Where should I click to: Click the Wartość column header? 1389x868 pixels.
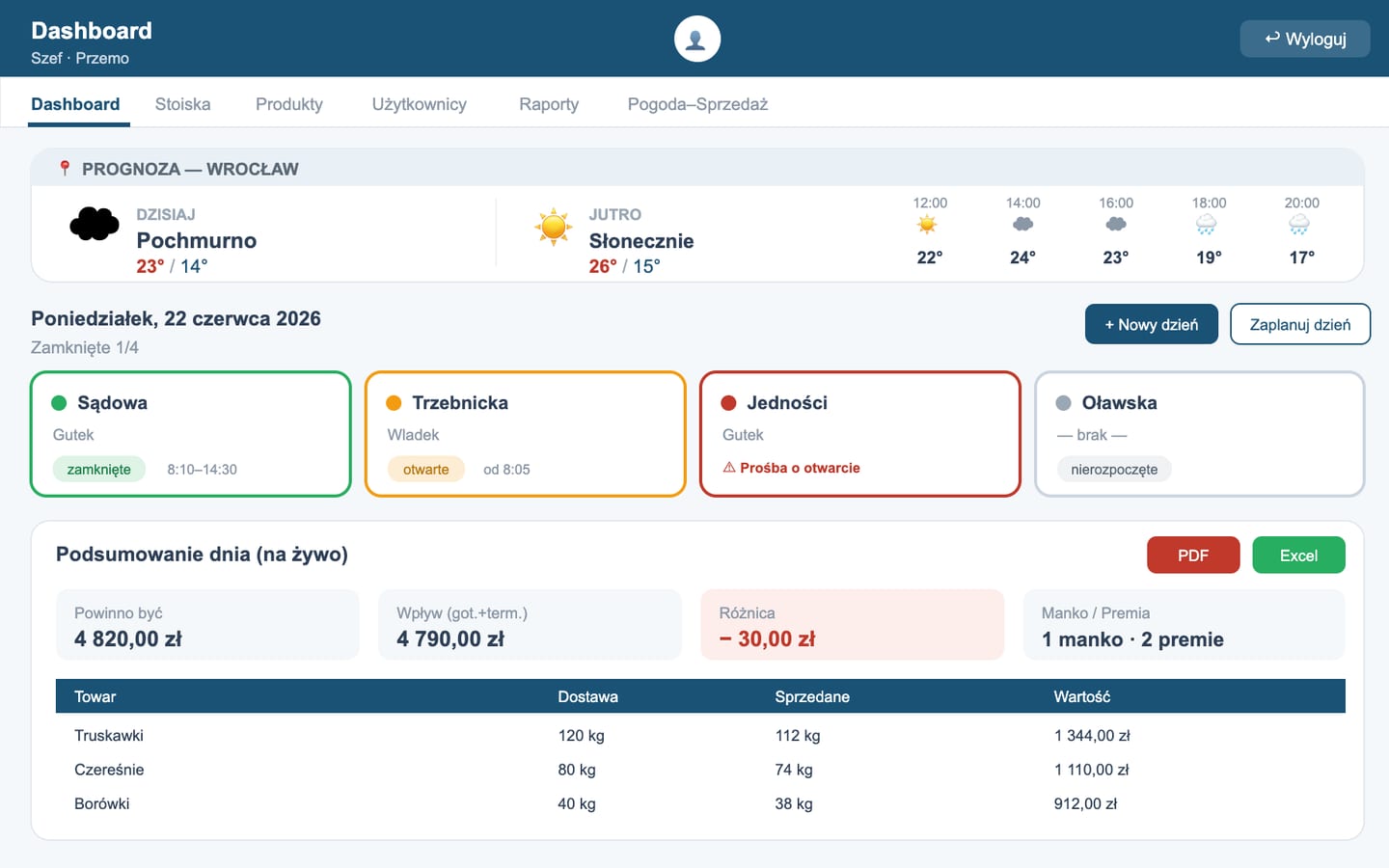[1082, 696]
